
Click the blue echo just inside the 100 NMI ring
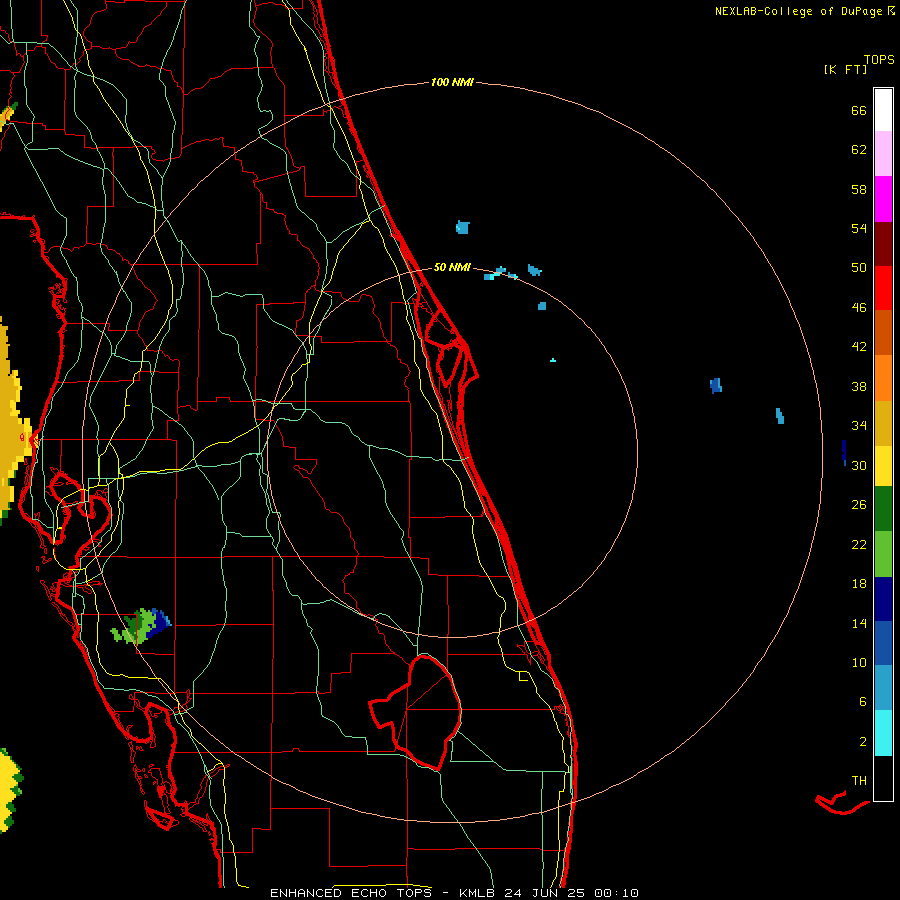779,416
